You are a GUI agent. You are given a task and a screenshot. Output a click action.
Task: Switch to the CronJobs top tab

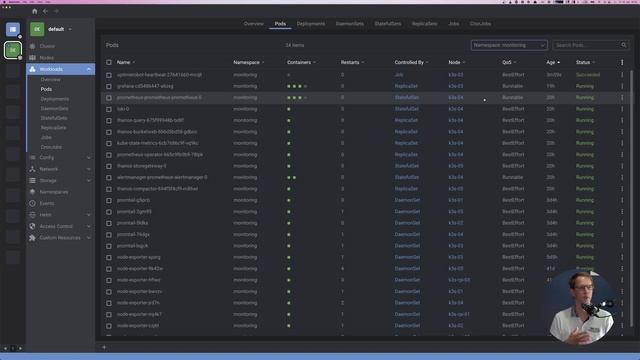tap(480, 24)
